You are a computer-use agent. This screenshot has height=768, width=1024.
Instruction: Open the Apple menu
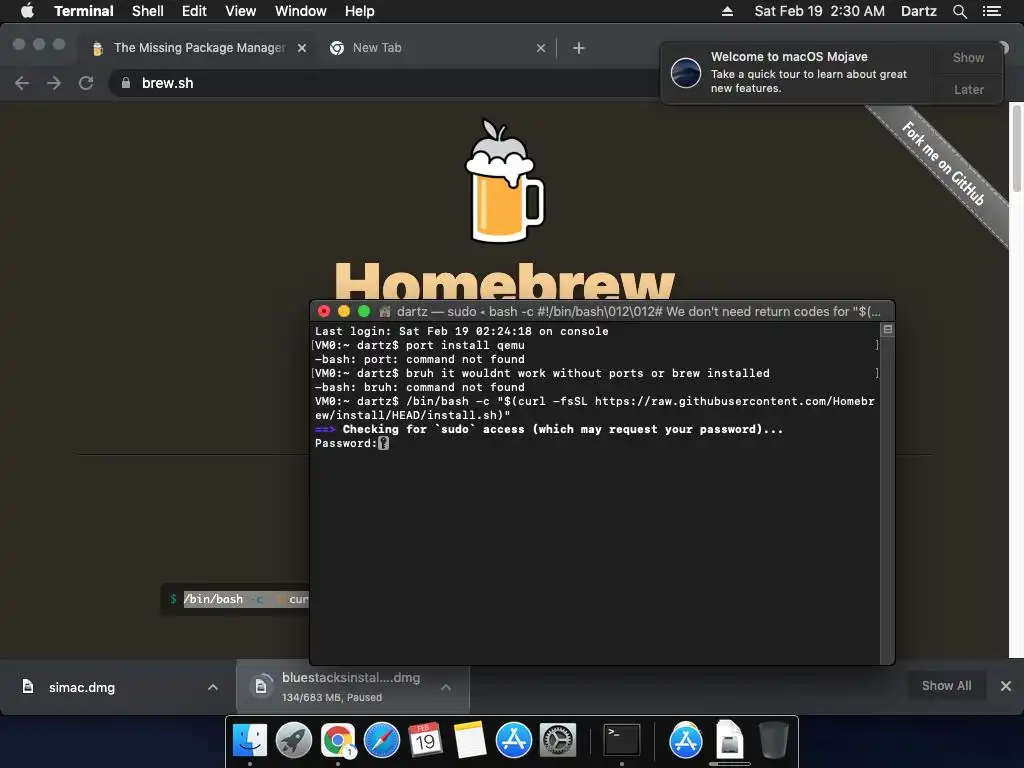(x=27, y=11)
